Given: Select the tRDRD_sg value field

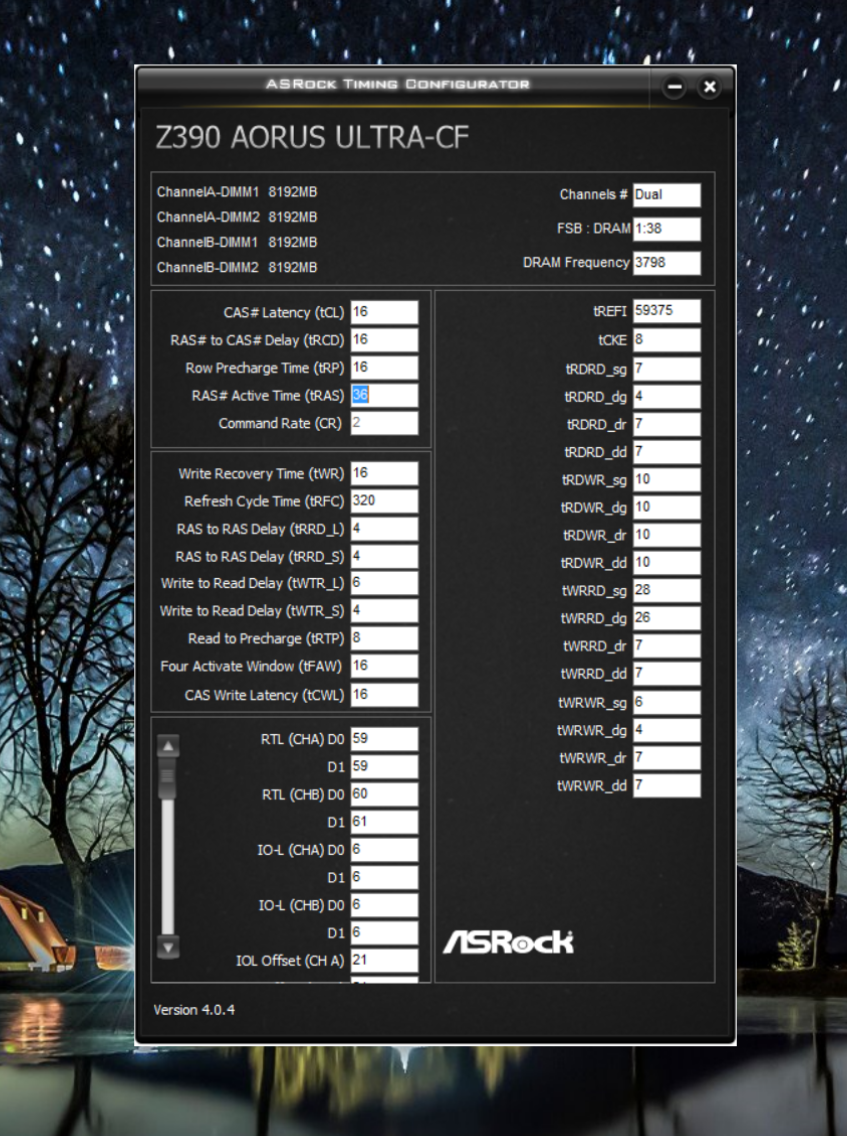Looking at the screenshot, I should [667, 369].
